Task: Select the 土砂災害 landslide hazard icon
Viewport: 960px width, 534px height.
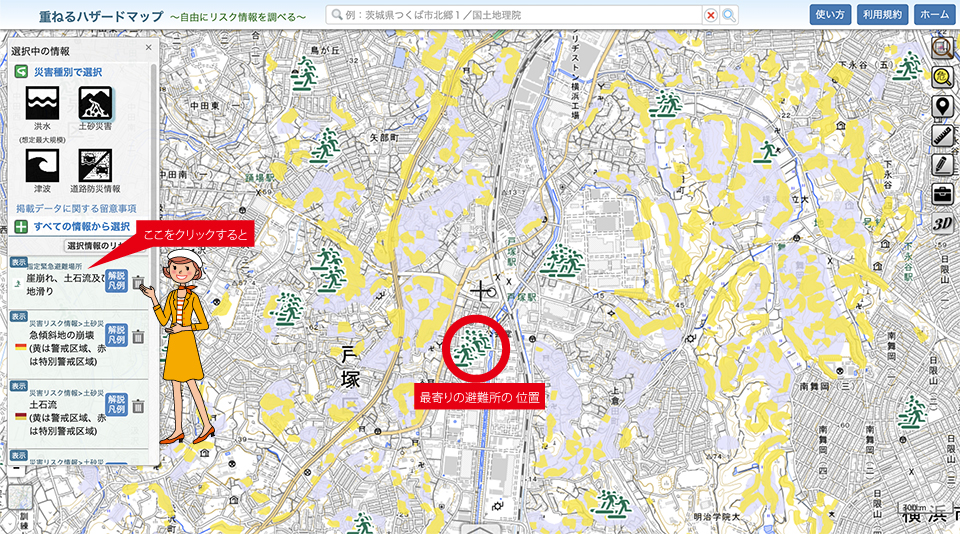Action: (x=96, y=104)
